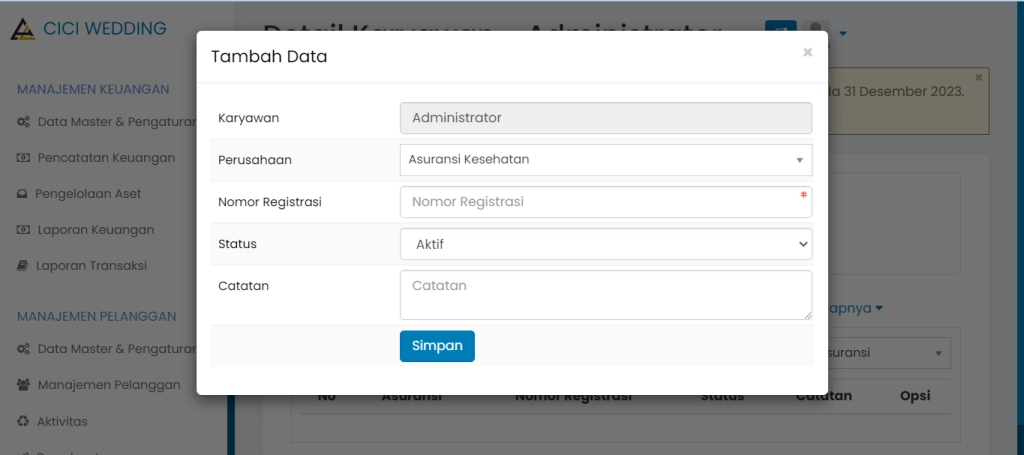Click the CICI WEDDING brand link

(x=104, y=29)
